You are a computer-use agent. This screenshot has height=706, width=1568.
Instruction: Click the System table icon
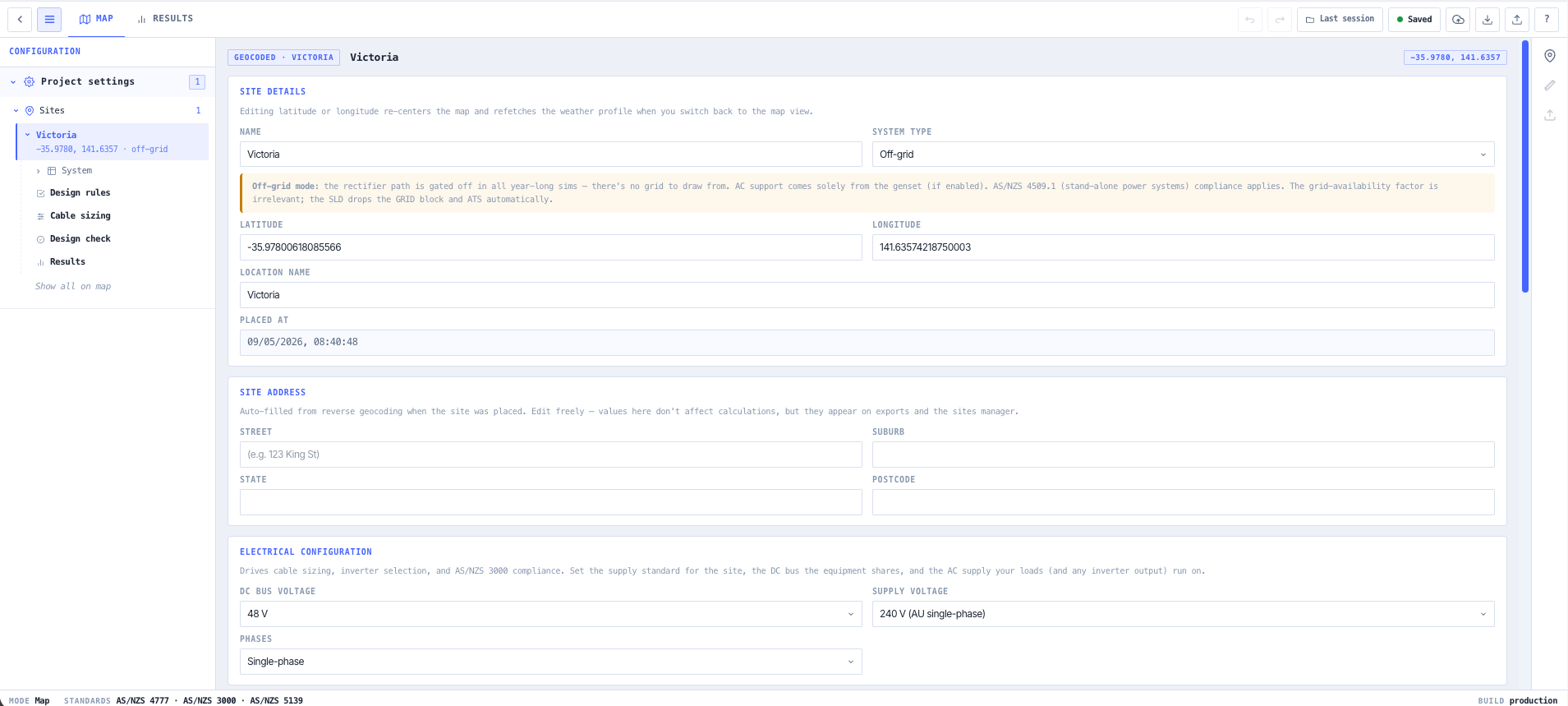[52, 171]
